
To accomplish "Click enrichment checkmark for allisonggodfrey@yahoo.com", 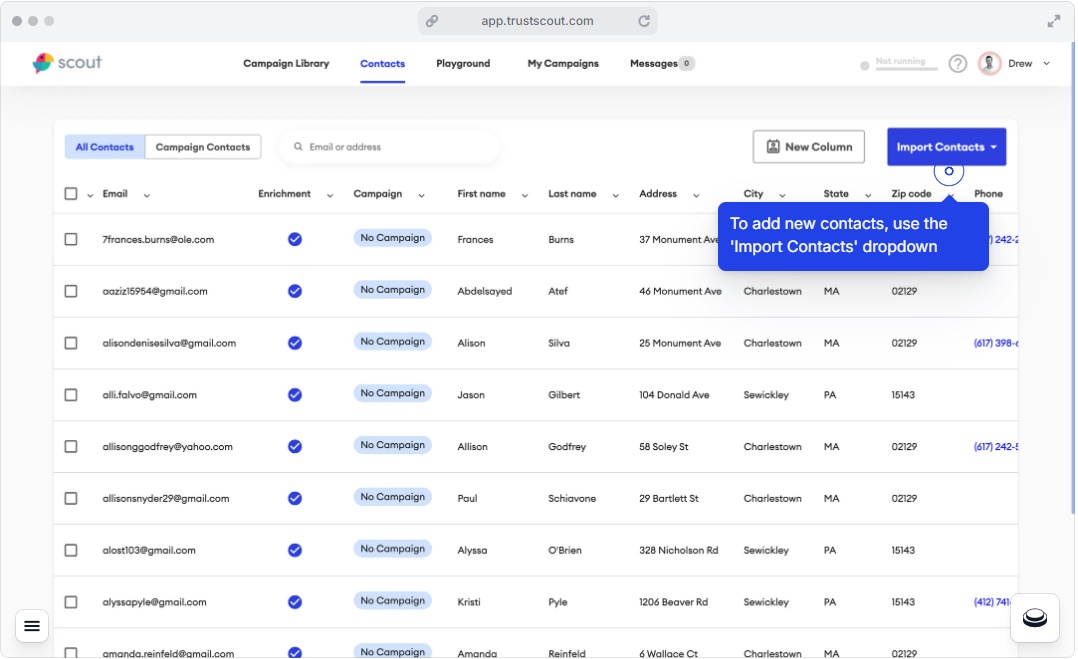I will [295, 447].
